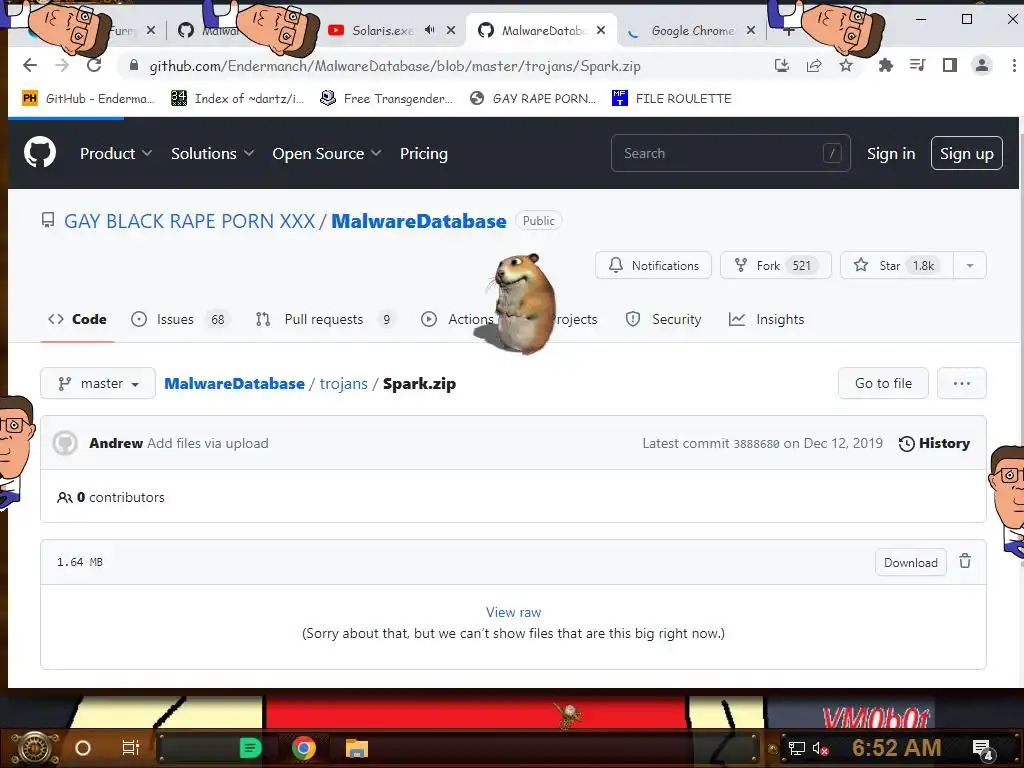Download the Spark.zip file
1024x768 pixels.
coord(910,562)
